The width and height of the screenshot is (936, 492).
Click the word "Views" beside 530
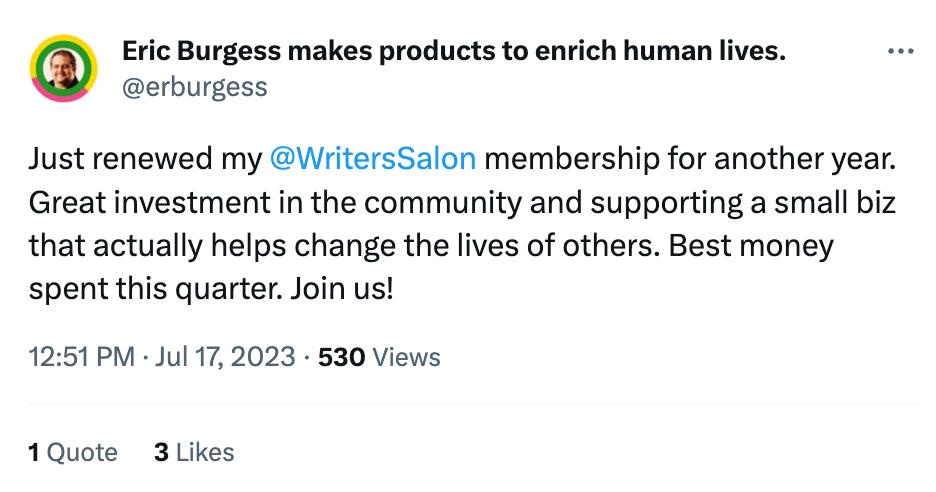tap(407, 357)
